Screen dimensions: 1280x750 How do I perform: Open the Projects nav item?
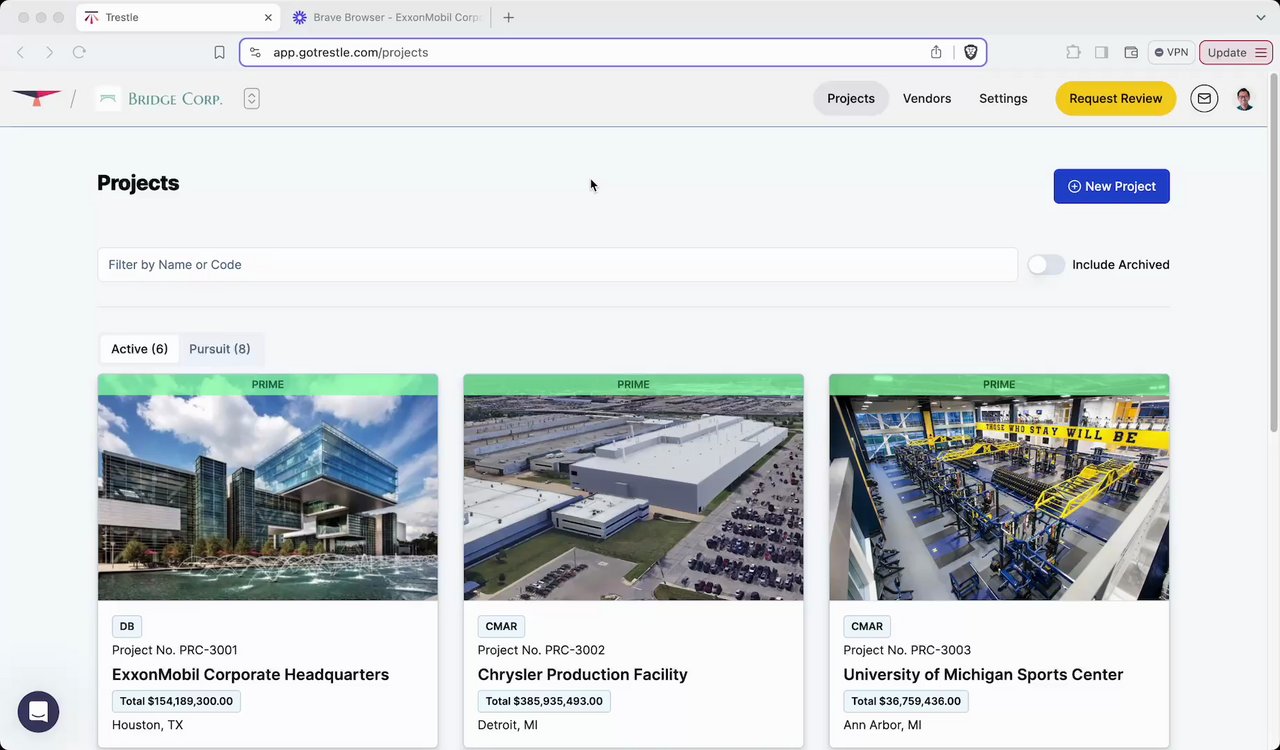851,98
